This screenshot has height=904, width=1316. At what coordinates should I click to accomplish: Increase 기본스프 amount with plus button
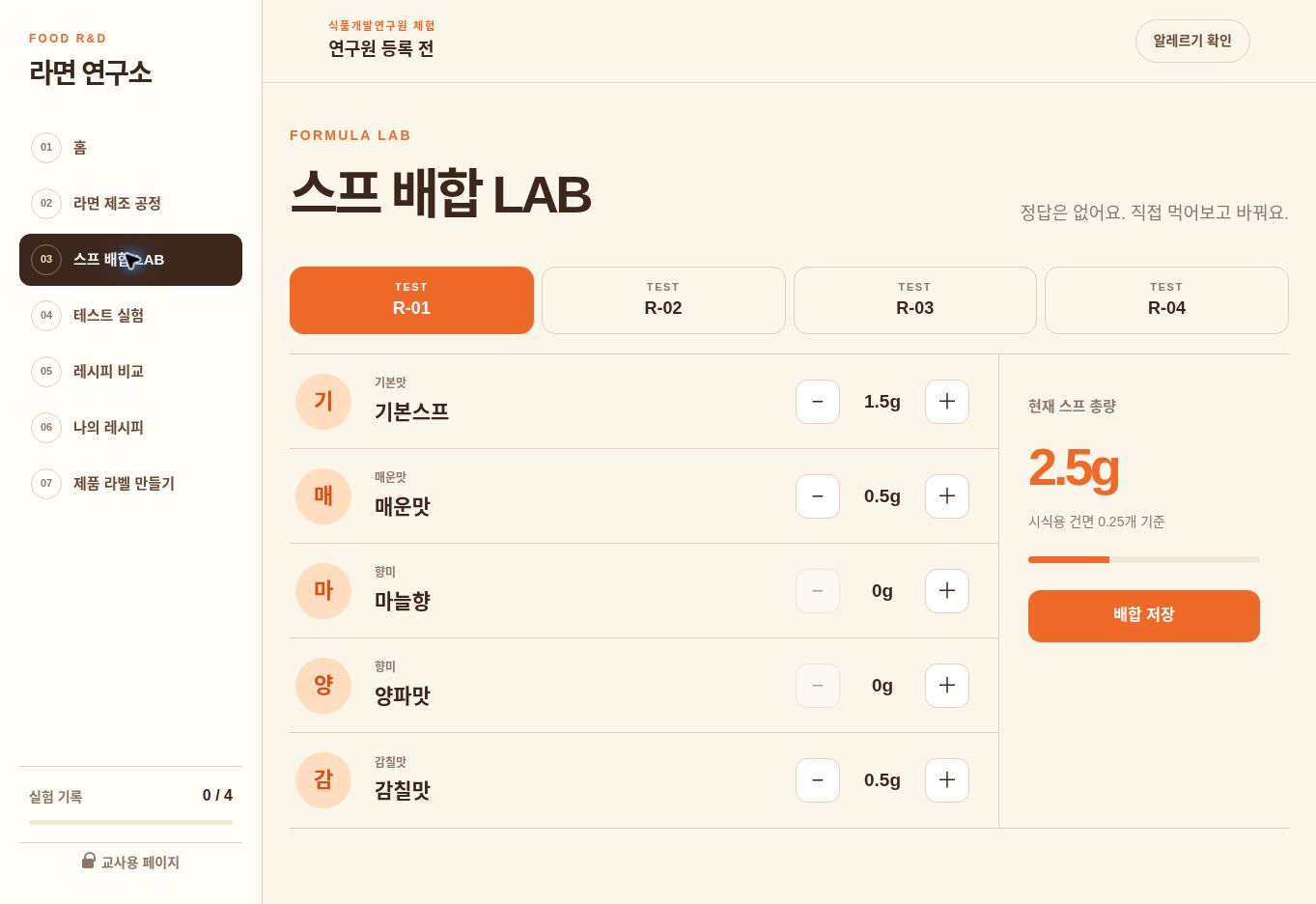pos(947,402)
